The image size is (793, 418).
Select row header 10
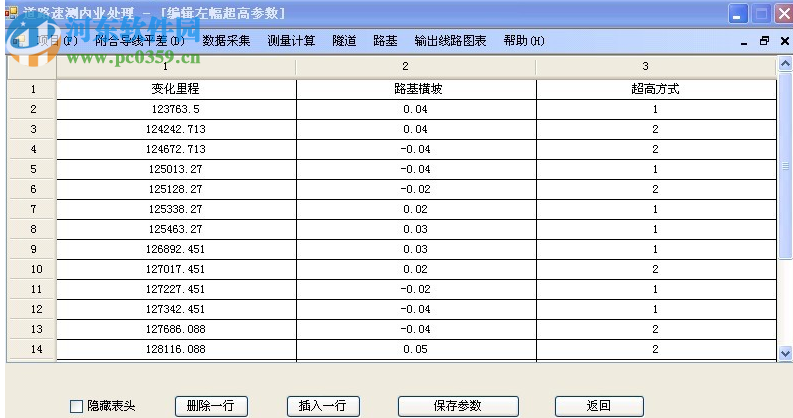coord(32,269)
